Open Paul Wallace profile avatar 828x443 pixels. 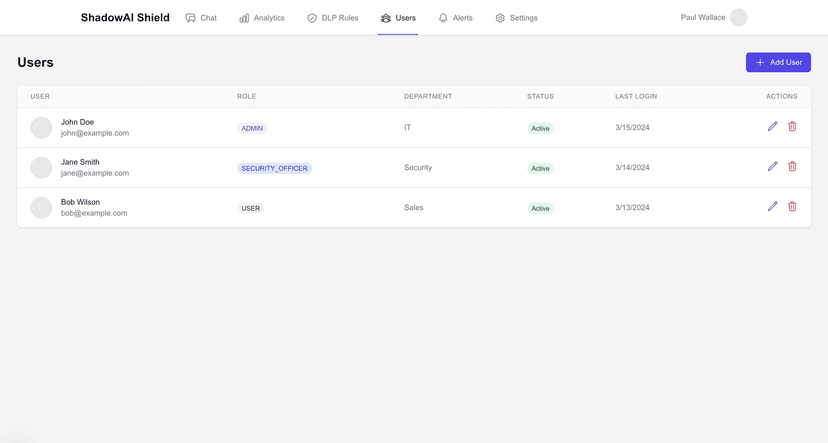coord(739,17)
